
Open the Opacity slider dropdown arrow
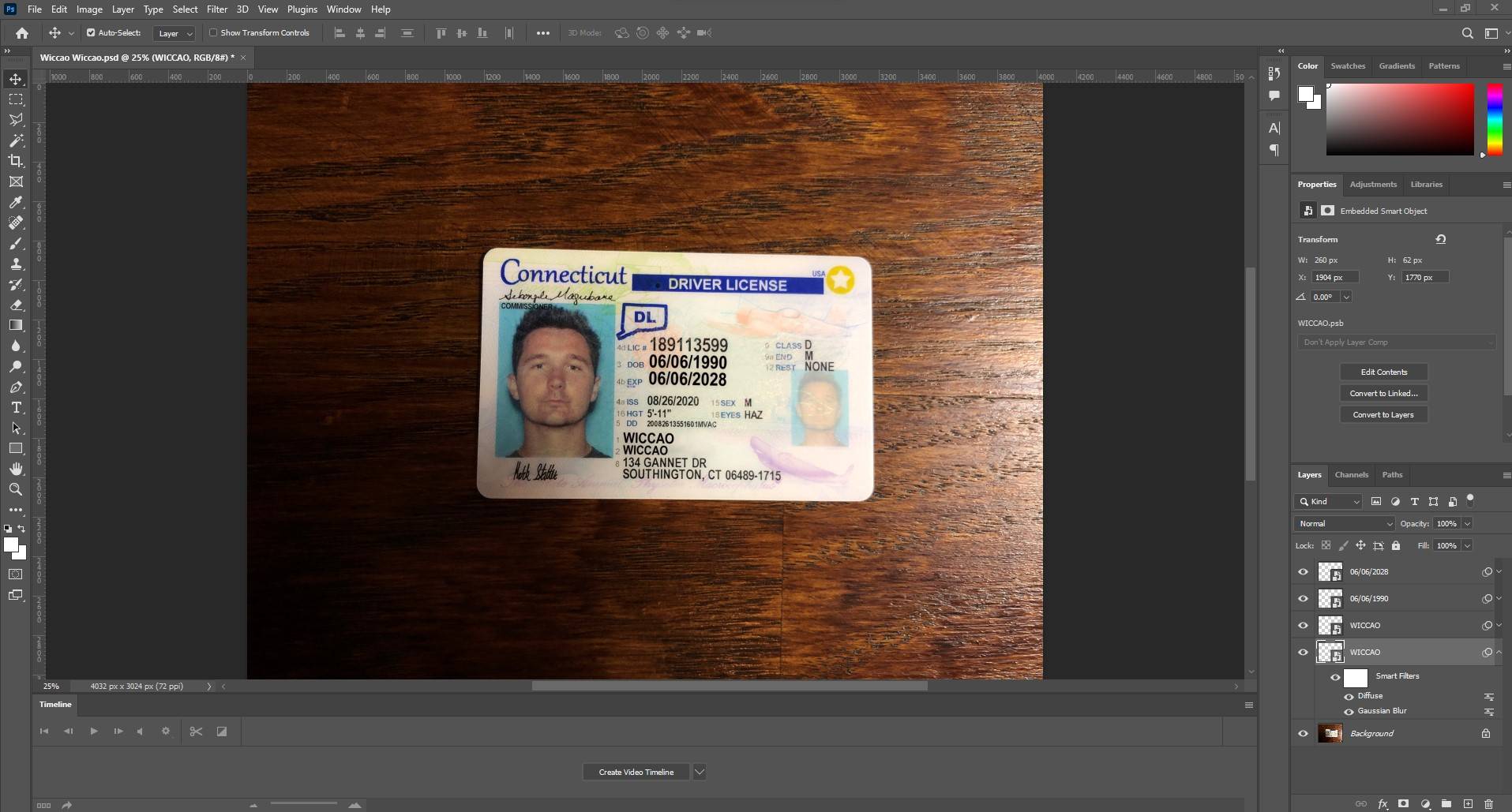1468,524
